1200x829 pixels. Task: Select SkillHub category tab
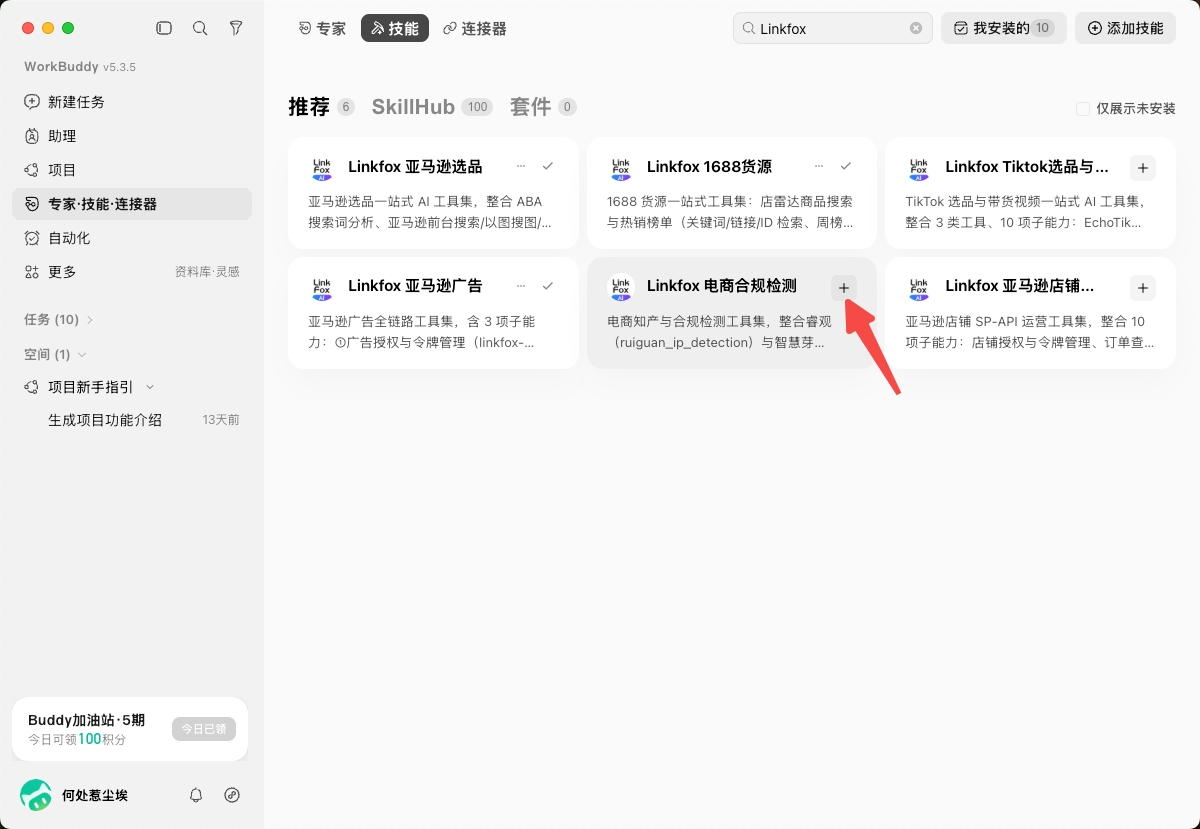pyautogui.click(x=413, y=107)
